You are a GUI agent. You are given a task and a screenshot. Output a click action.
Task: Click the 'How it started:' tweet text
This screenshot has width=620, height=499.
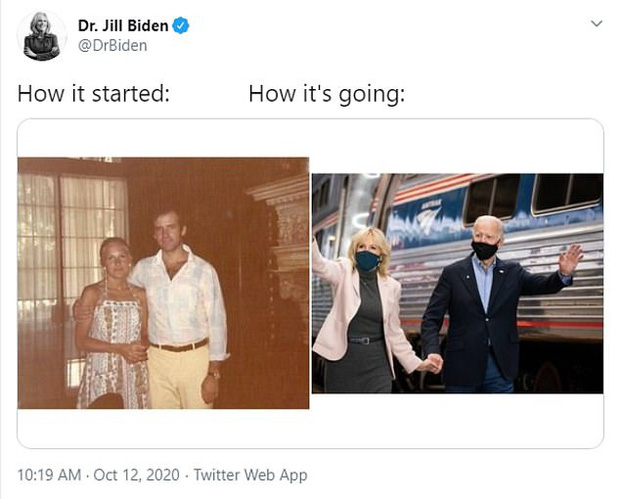click(x=93, y=94)
